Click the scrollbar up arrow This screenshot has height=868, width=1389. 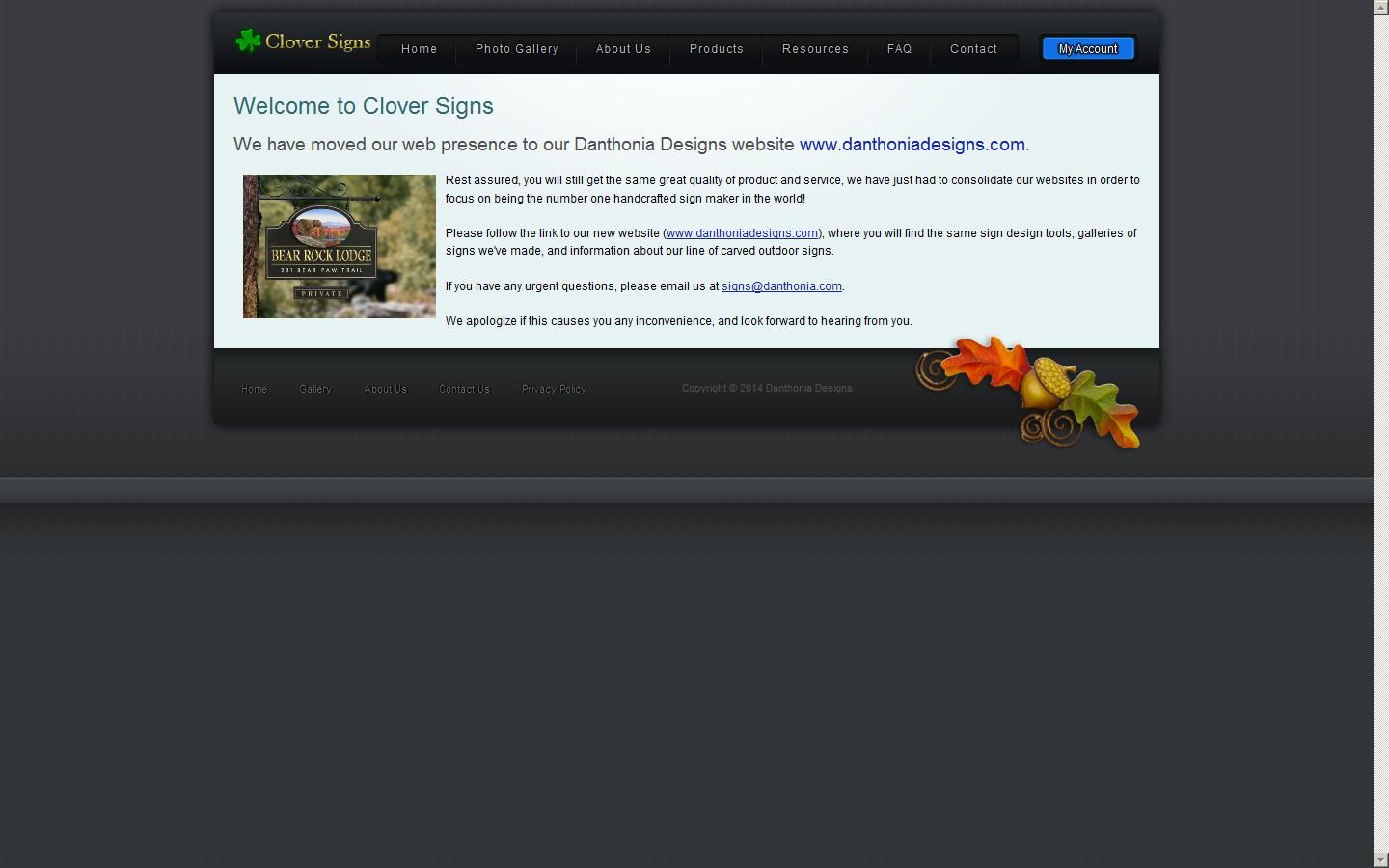click(x=1381, y=7)
